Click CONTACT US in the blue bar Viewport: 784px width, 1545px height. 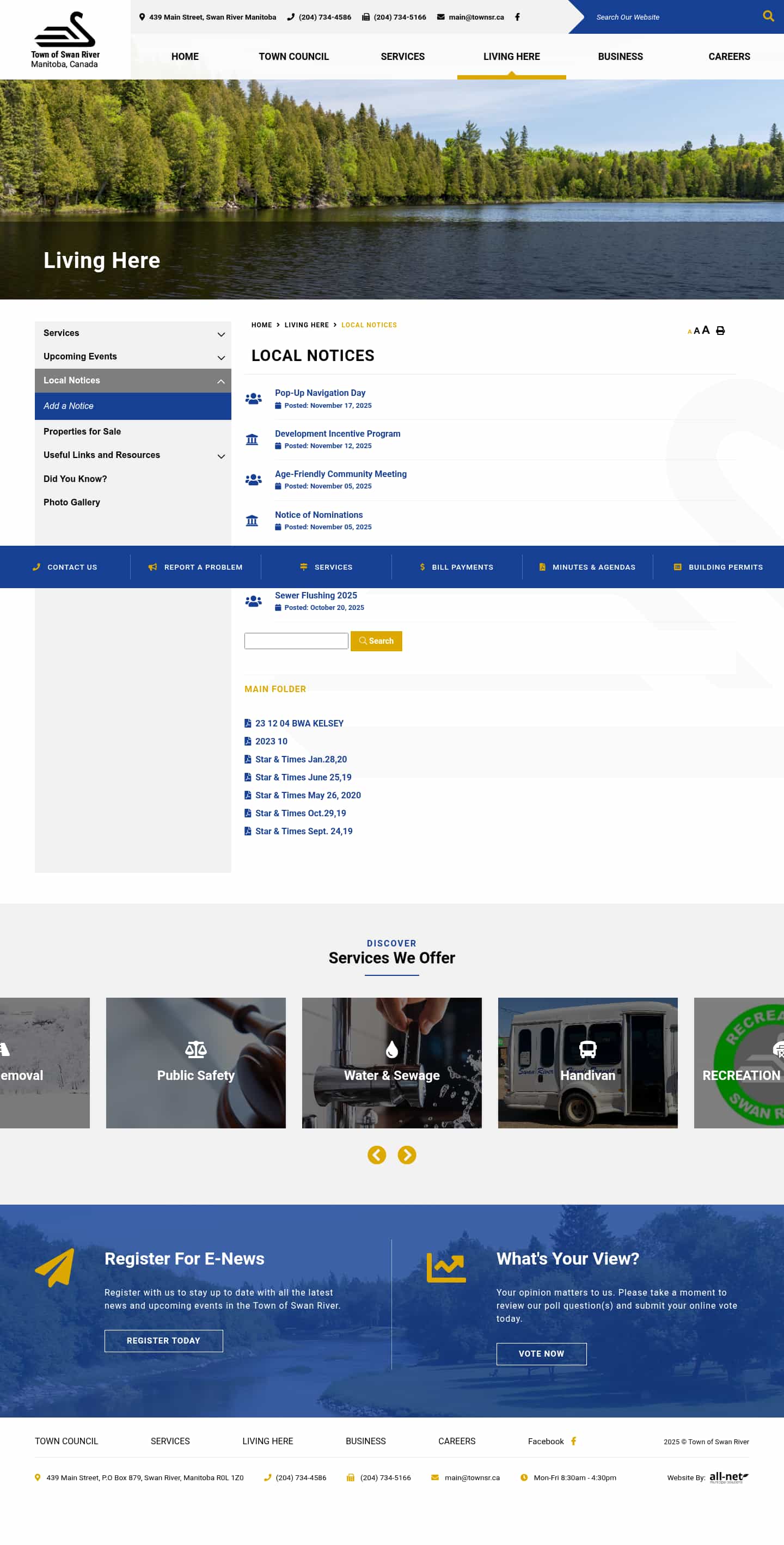pyautogui.click(x=65, y=567)
